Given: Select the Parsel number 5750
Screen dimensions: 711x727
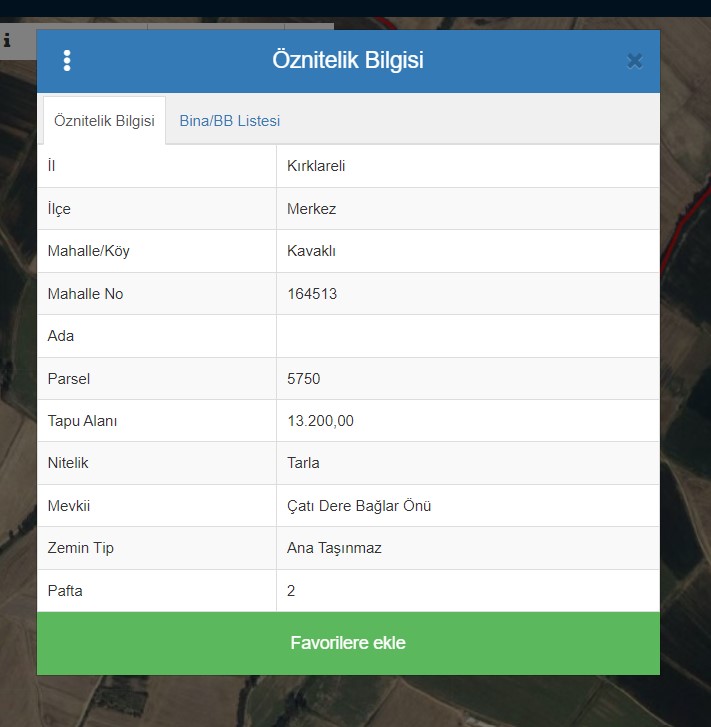Looking at the screenshot, I should 303,379.
